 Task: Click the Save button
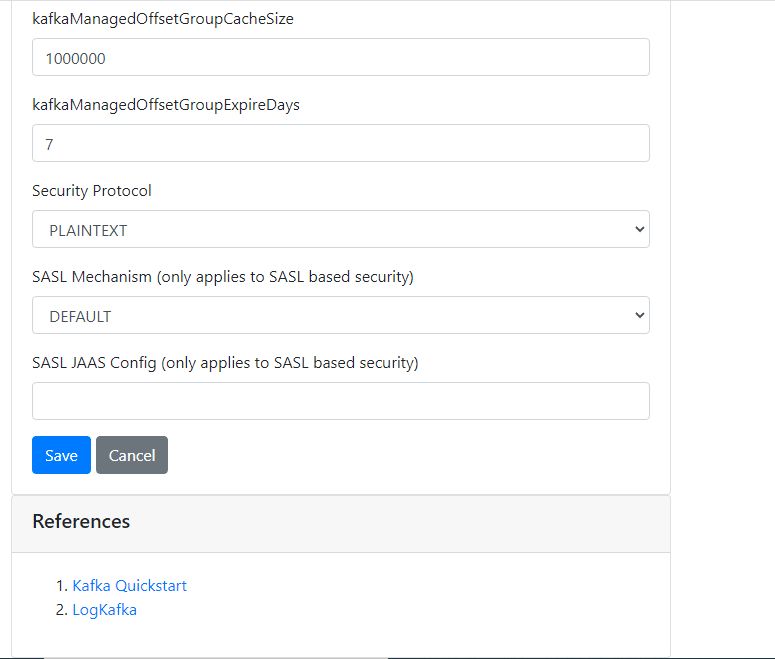(61, 455)
